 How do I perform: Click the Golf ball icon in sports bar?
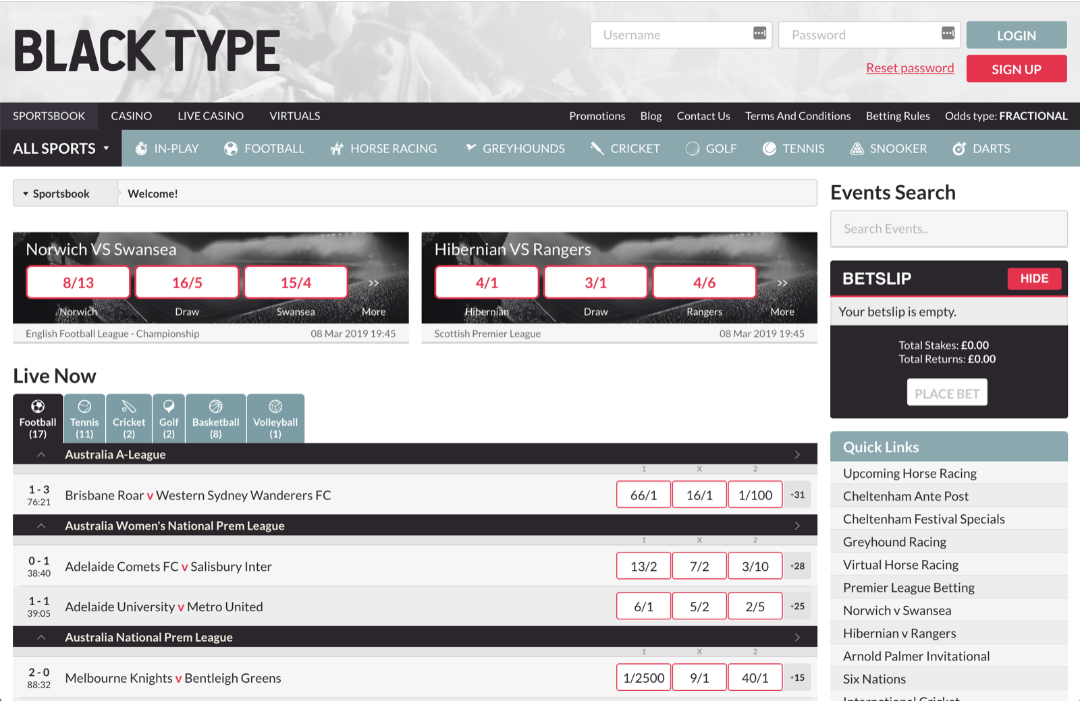[692, 149]
